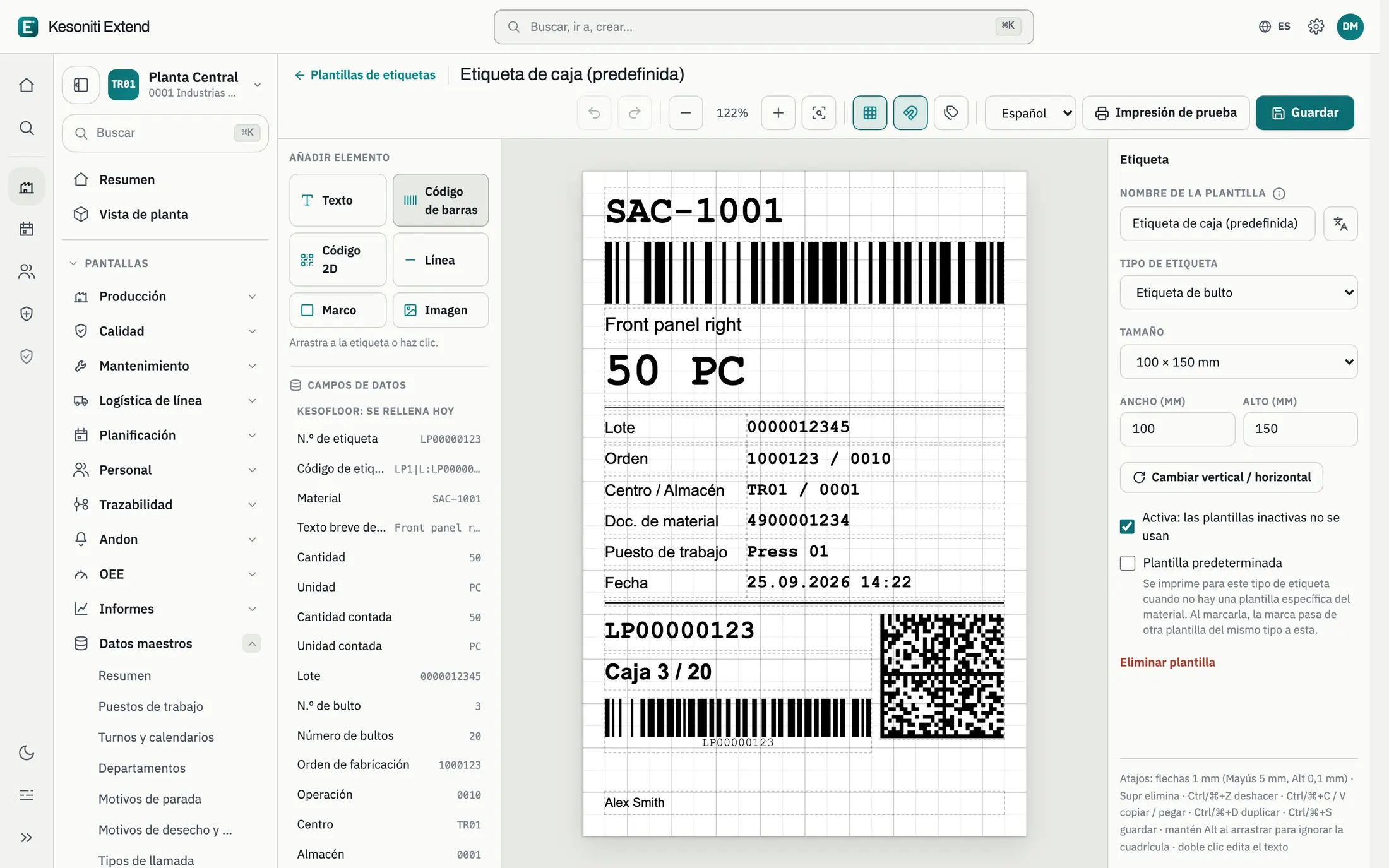Uncheck the Activa template checkbox
1389x868 pixels.
click(x=1127, y=526)
